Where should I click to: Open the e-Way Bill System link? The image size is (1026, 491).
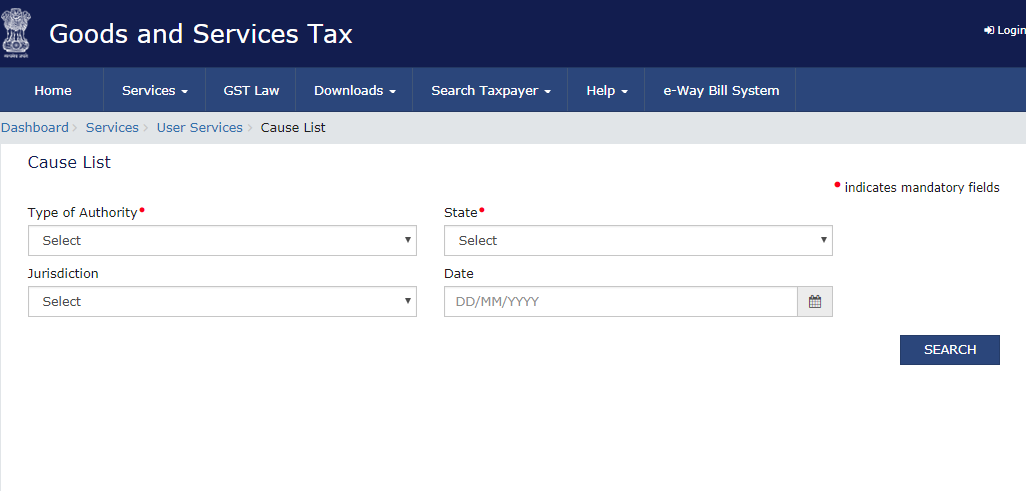[721, 90]
